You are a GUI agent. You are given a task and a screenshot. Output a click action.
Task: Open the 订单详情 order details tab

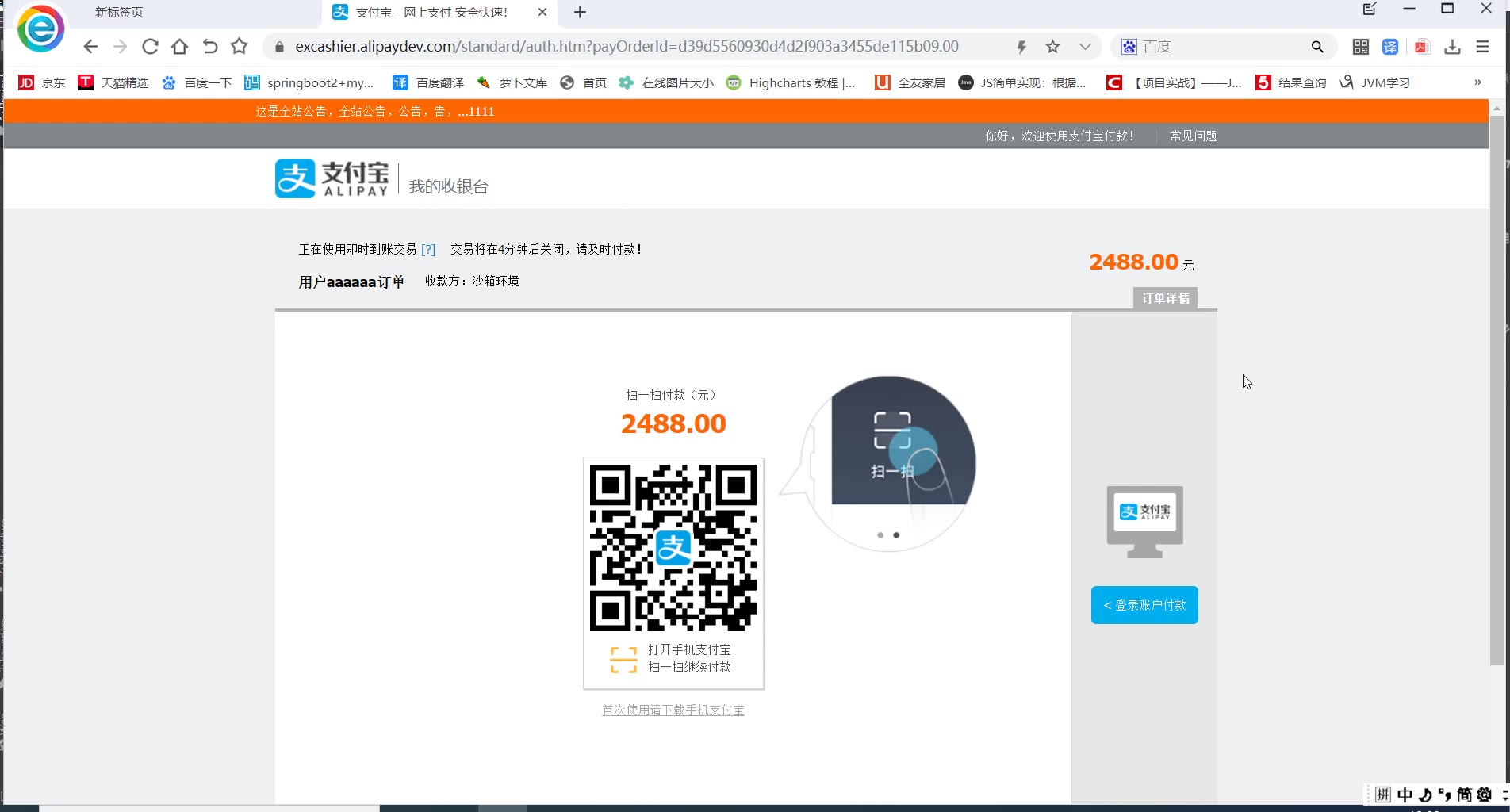point(1165,298)
